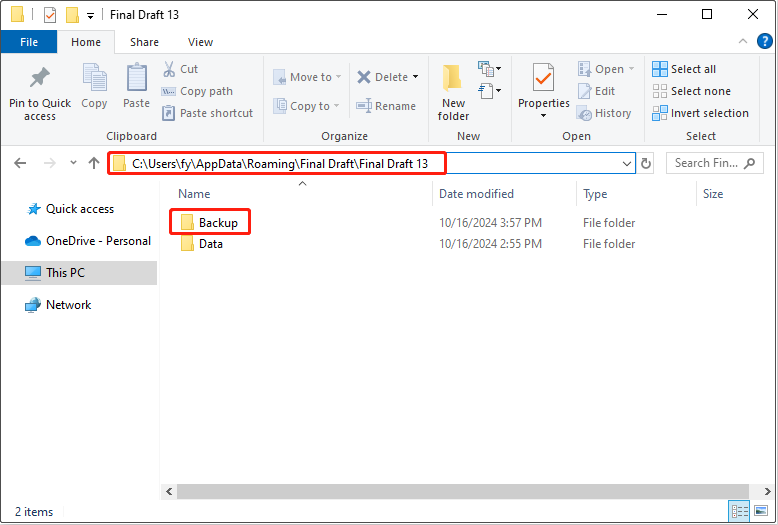Select This PC in navigation pane
Image resolution: width=778 pixels, height=525 pixels.
[79, 272]
